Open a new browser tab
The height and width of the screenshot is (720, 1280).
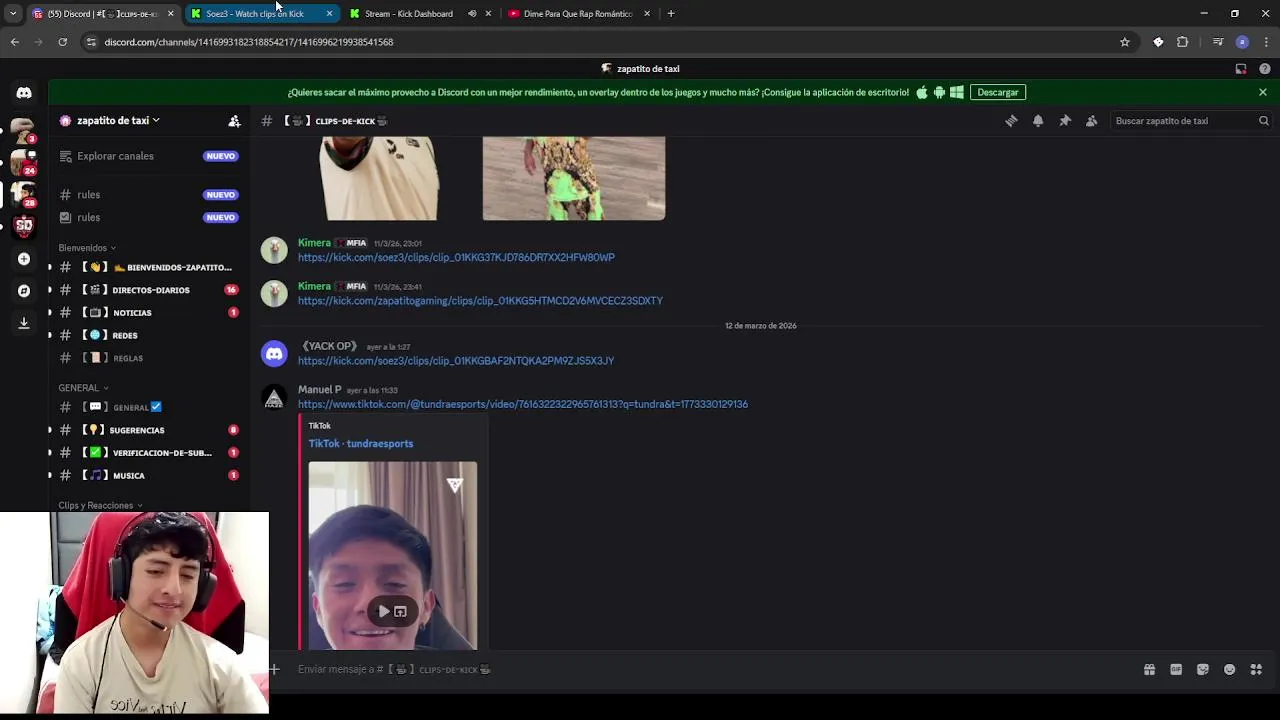[x=671, y=14]
